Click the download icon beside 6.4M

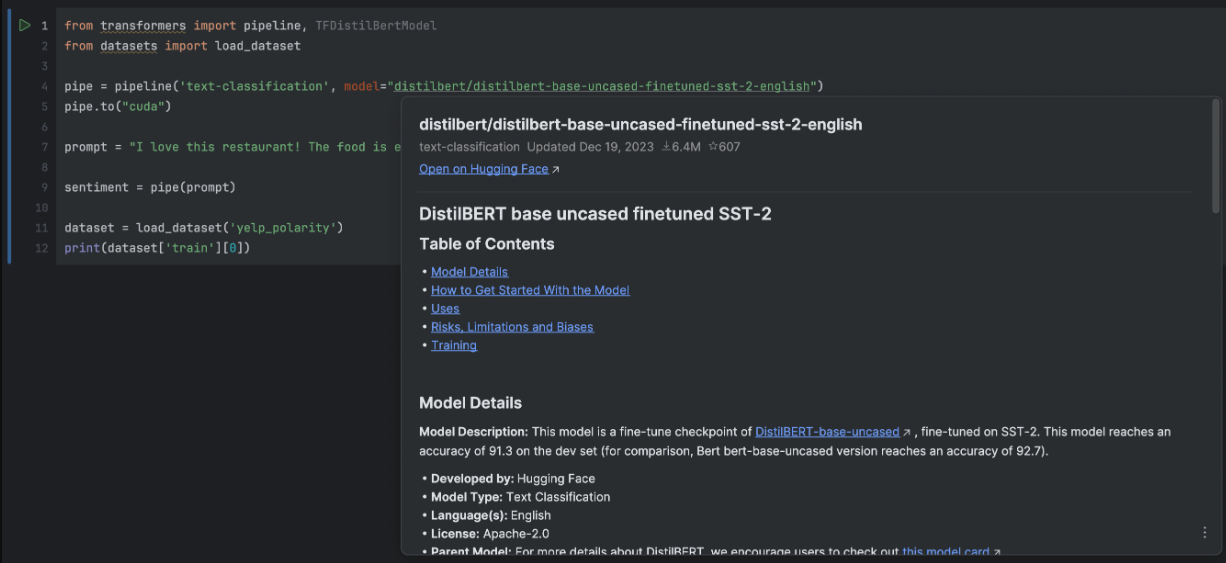click(667, 147)
